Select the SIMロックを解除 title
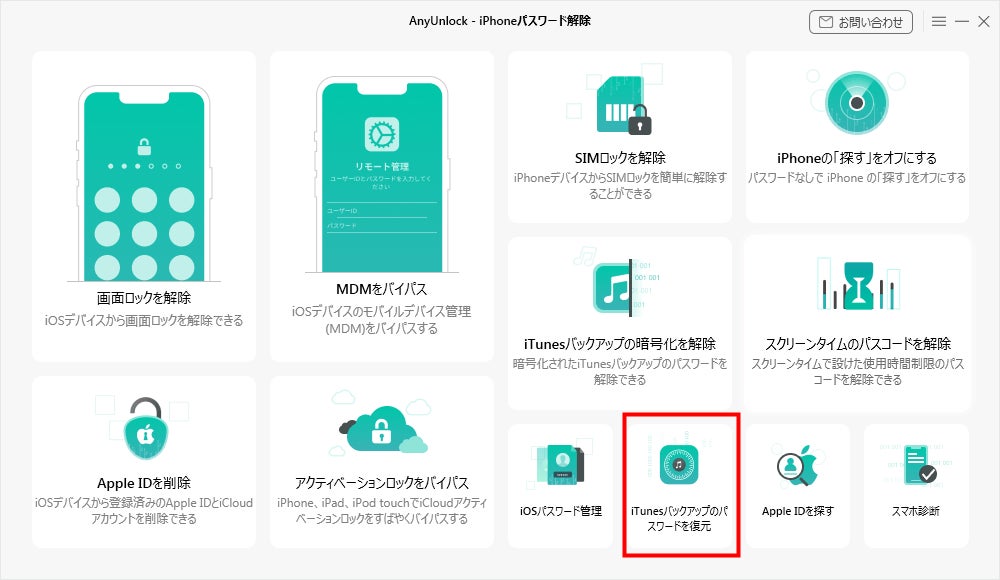This screenshot has width=1000, height=580. [620, 158]
